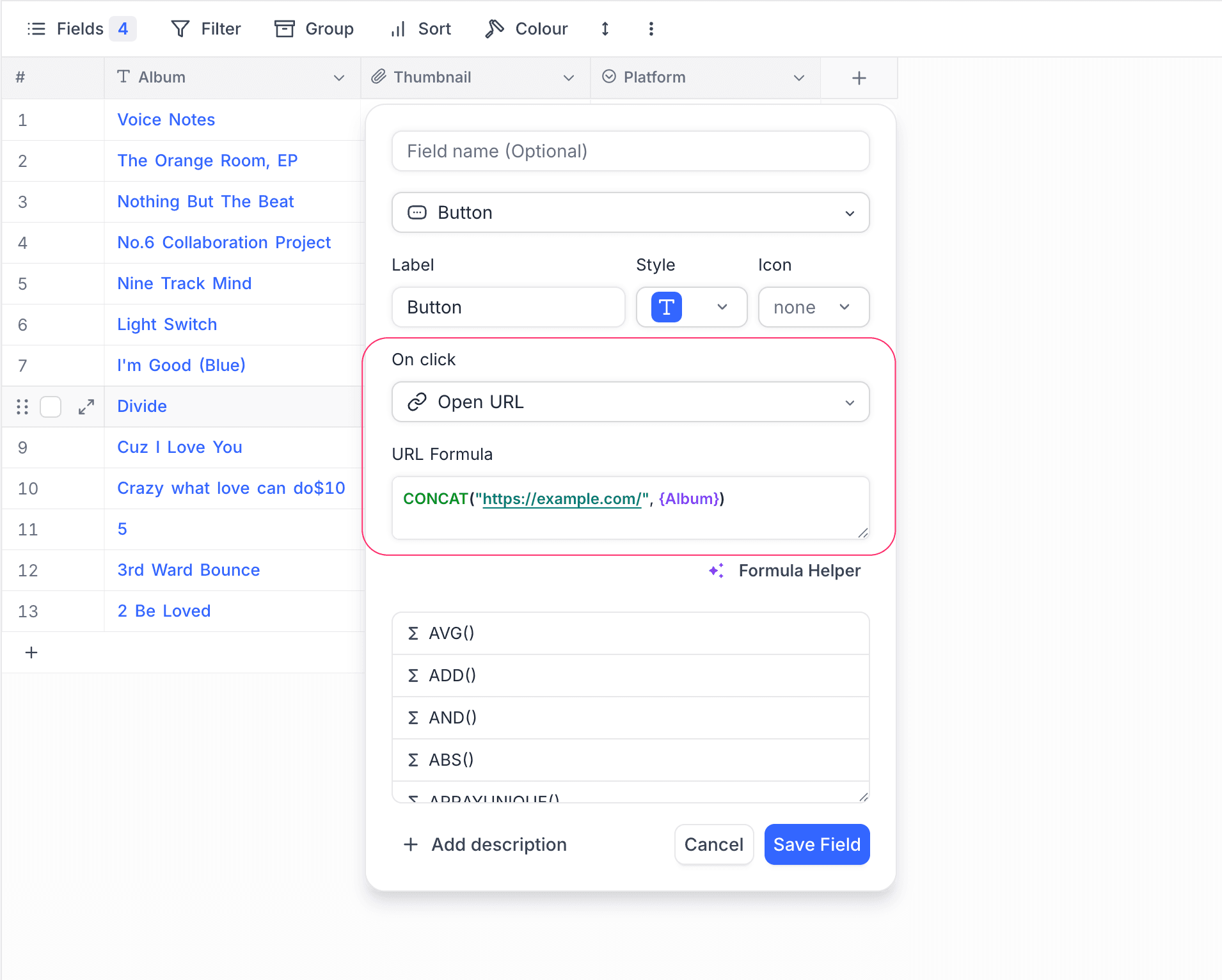Choose the blue style swatch
Screen dimensions: 1222x980
click(667, 307)
